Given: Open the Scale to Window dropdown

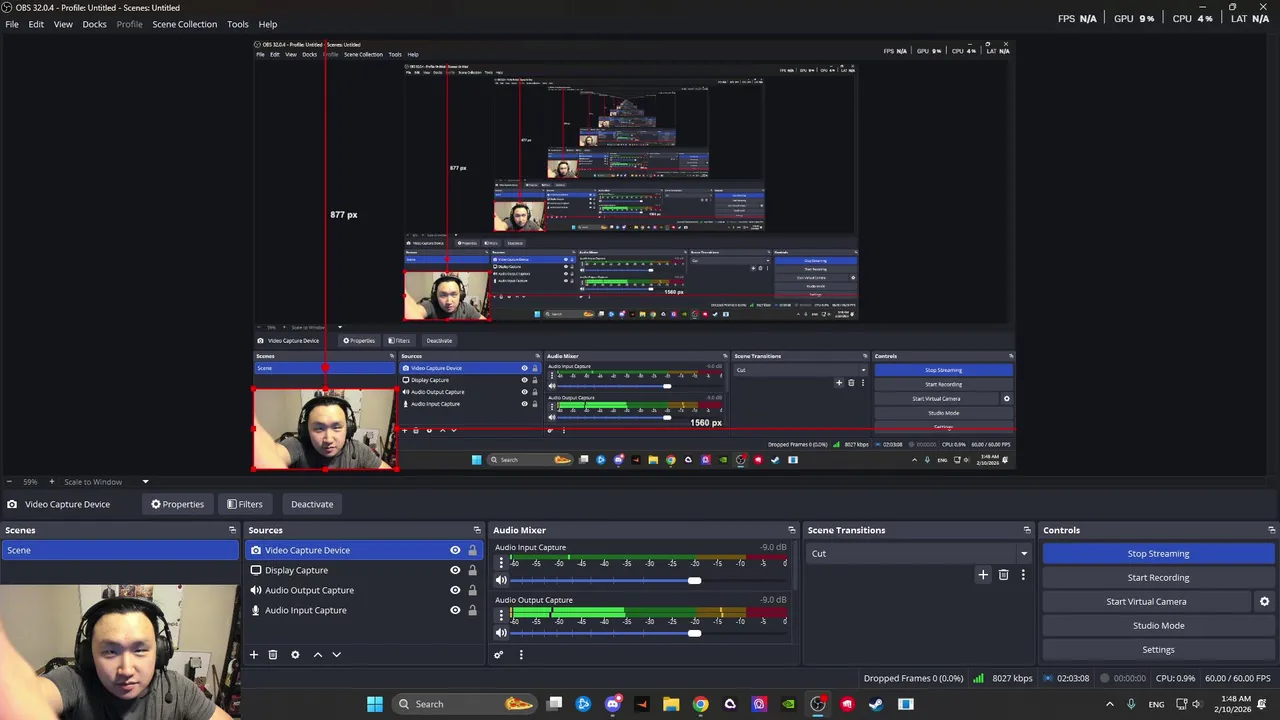Looking at the screenshot, I should [106, 482].
